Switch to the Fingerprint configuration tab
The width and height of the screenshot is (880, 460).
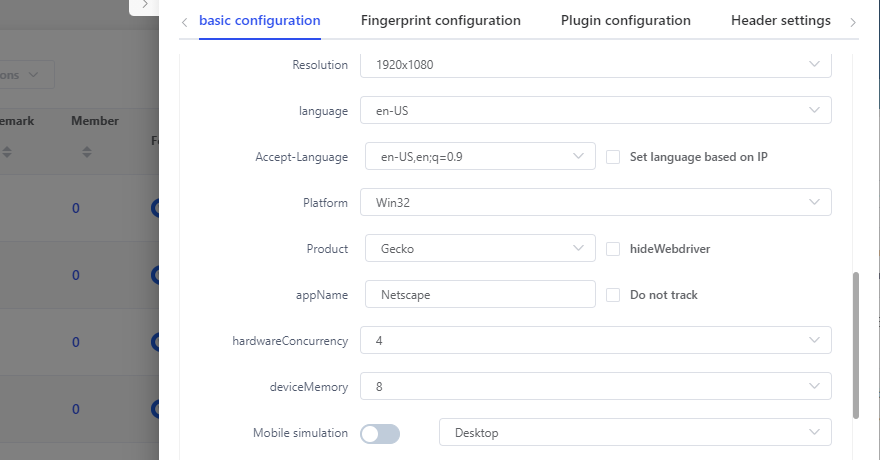click(x=440, y=20)
